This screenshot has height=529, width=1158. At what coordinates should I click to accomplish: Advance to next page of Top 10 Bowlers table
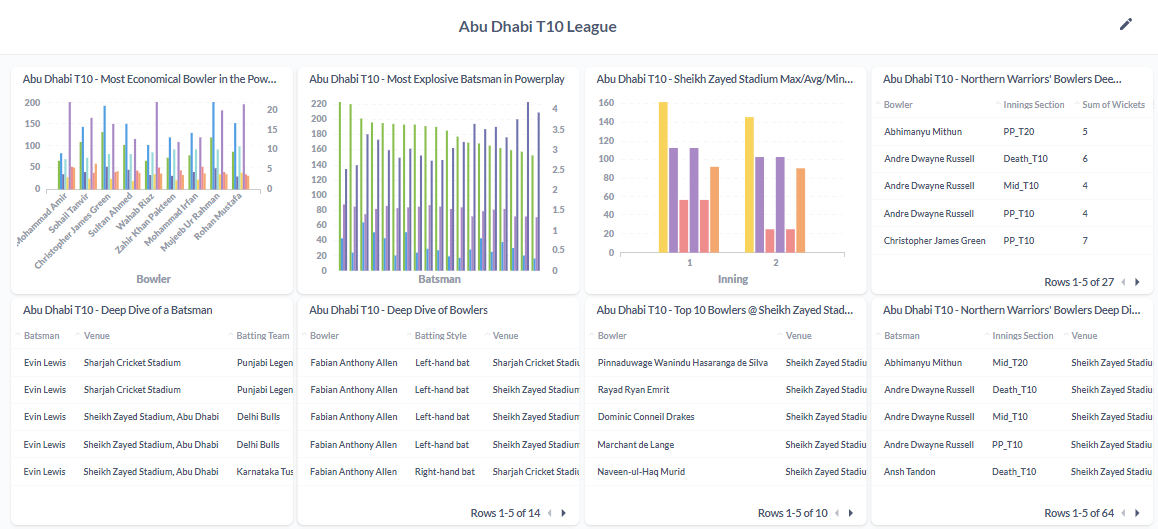pyautogui.click(x=850, y=513)
